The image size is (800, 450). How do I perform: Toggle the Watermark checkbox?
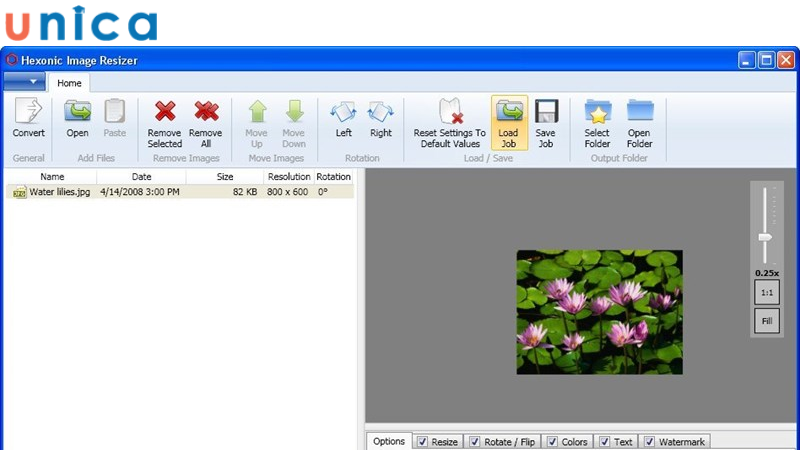point(649,442)
